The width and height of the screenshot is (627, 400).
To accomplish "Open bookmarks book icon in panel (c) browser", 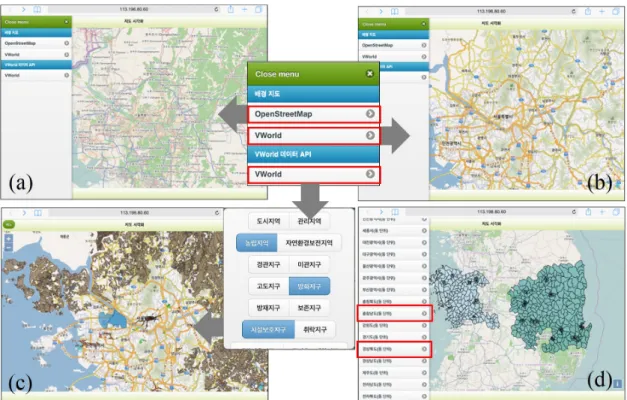I will point(38,213).
